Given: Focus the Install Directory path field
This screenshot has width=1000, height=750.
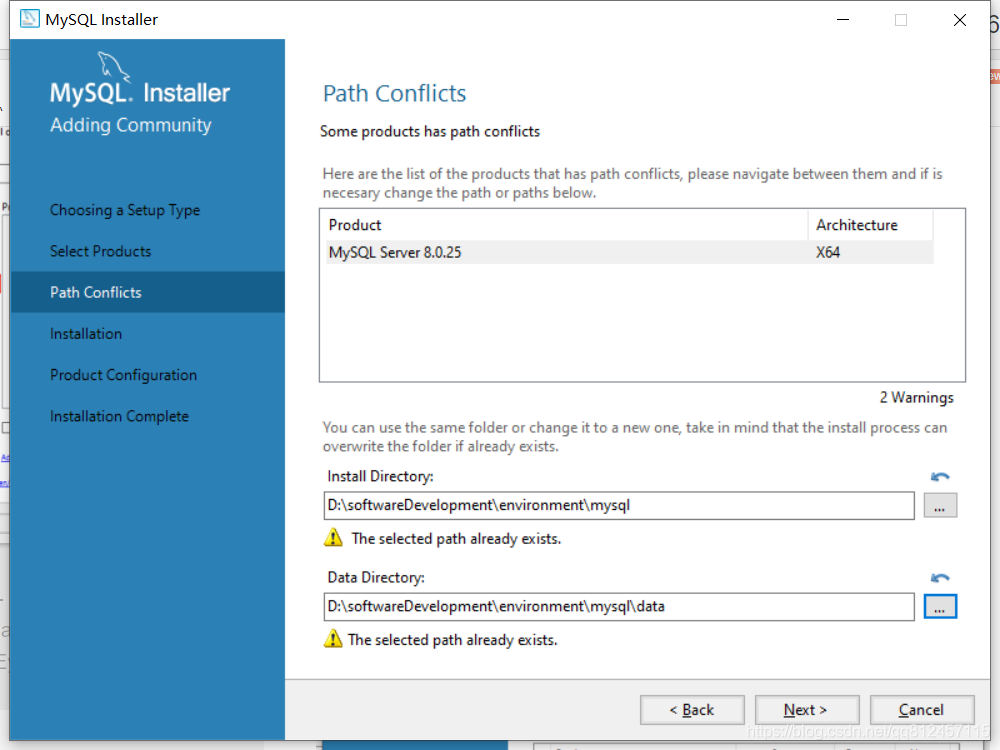Looking at the screenshot, I should 619,506.
